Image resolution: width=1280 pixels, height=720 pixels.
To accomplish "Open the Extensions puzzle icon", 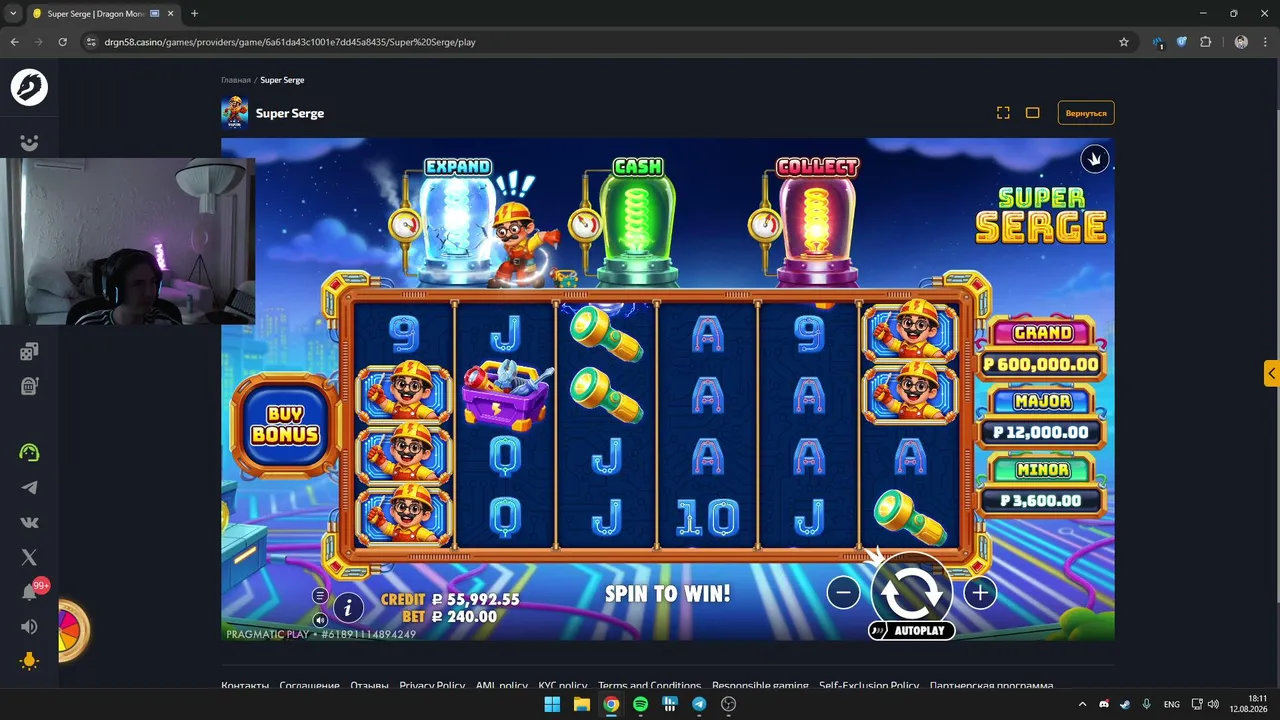I will [x=1205, y=42].
